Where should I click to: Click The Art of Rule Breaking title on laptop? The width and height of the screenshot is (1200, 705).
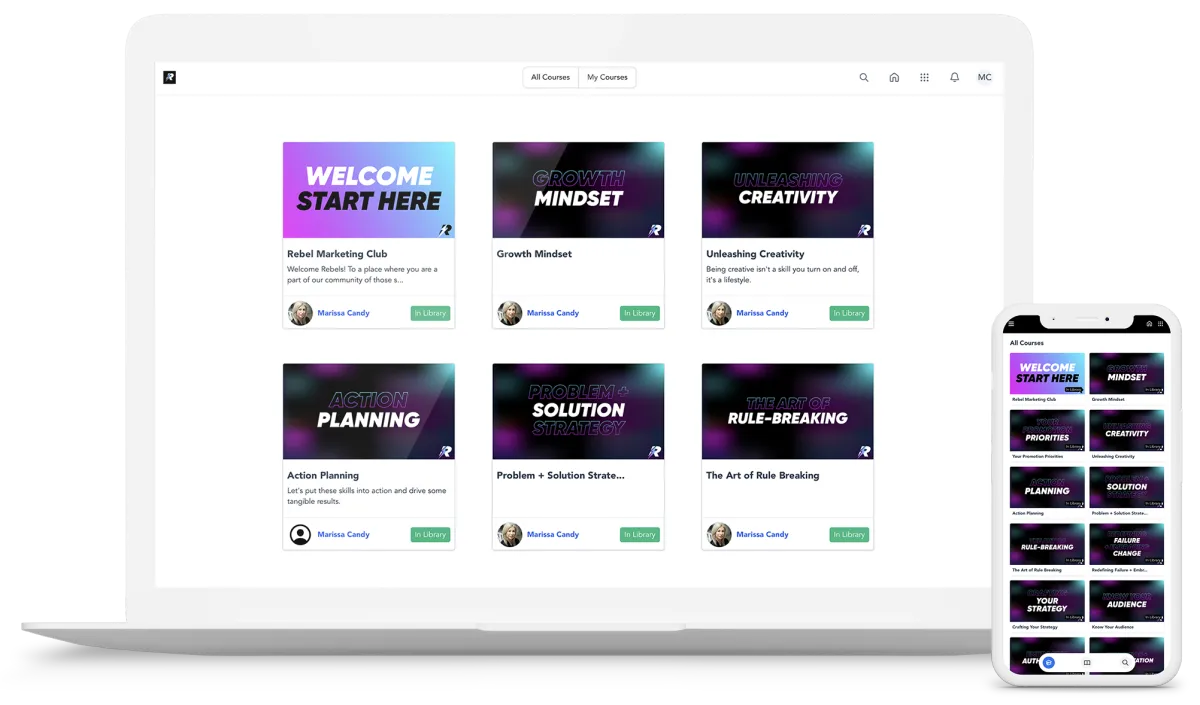click(762, 475)
